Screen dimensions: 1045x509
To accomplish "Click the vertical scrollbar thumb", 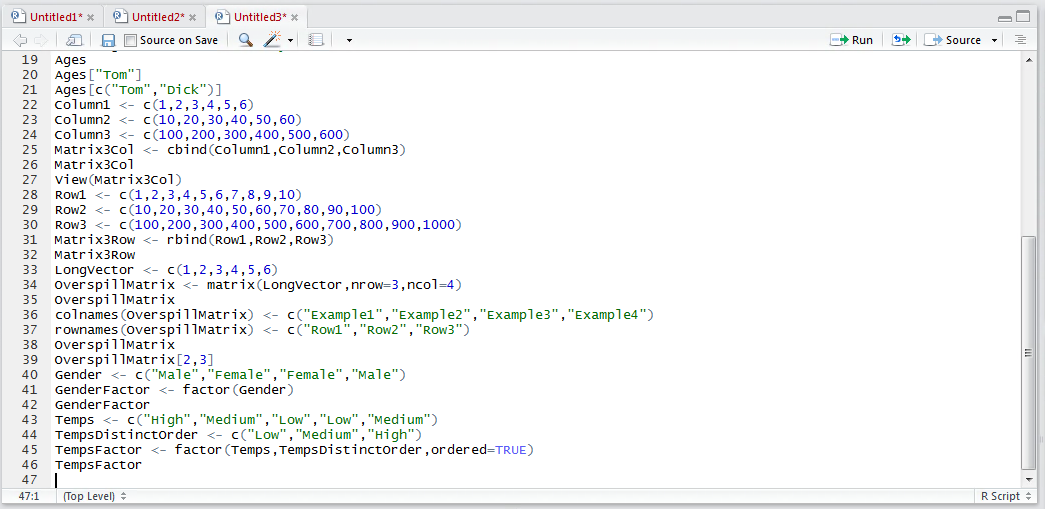I will point(1029,353).
